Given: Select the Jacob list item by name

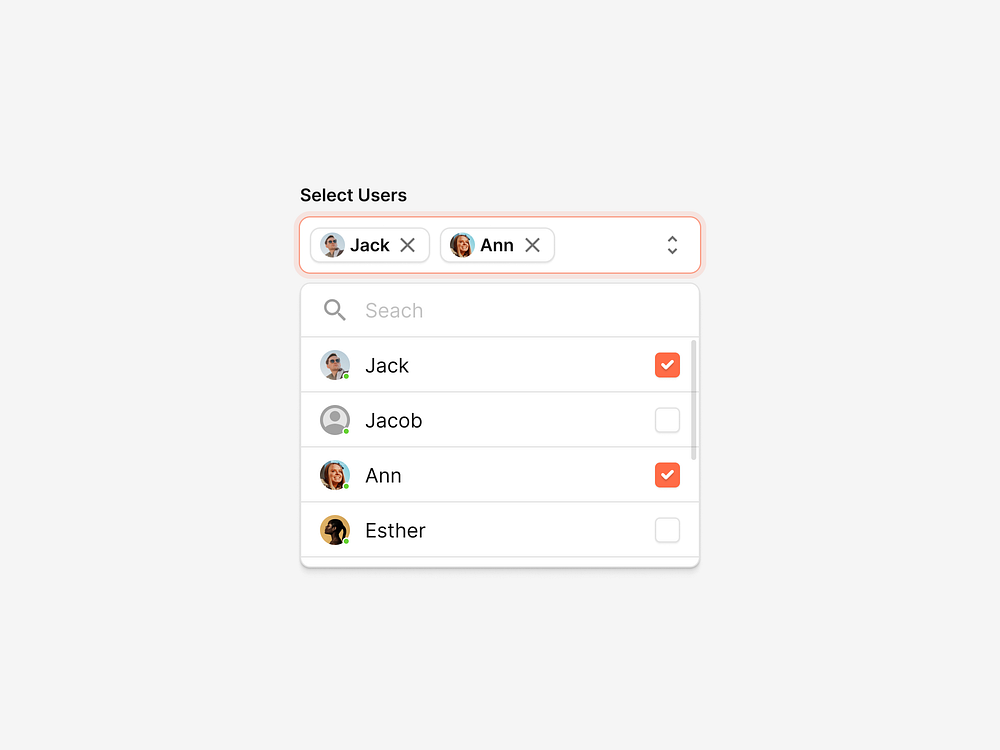Looking at the screenshot, I should (x=394, y=421).
